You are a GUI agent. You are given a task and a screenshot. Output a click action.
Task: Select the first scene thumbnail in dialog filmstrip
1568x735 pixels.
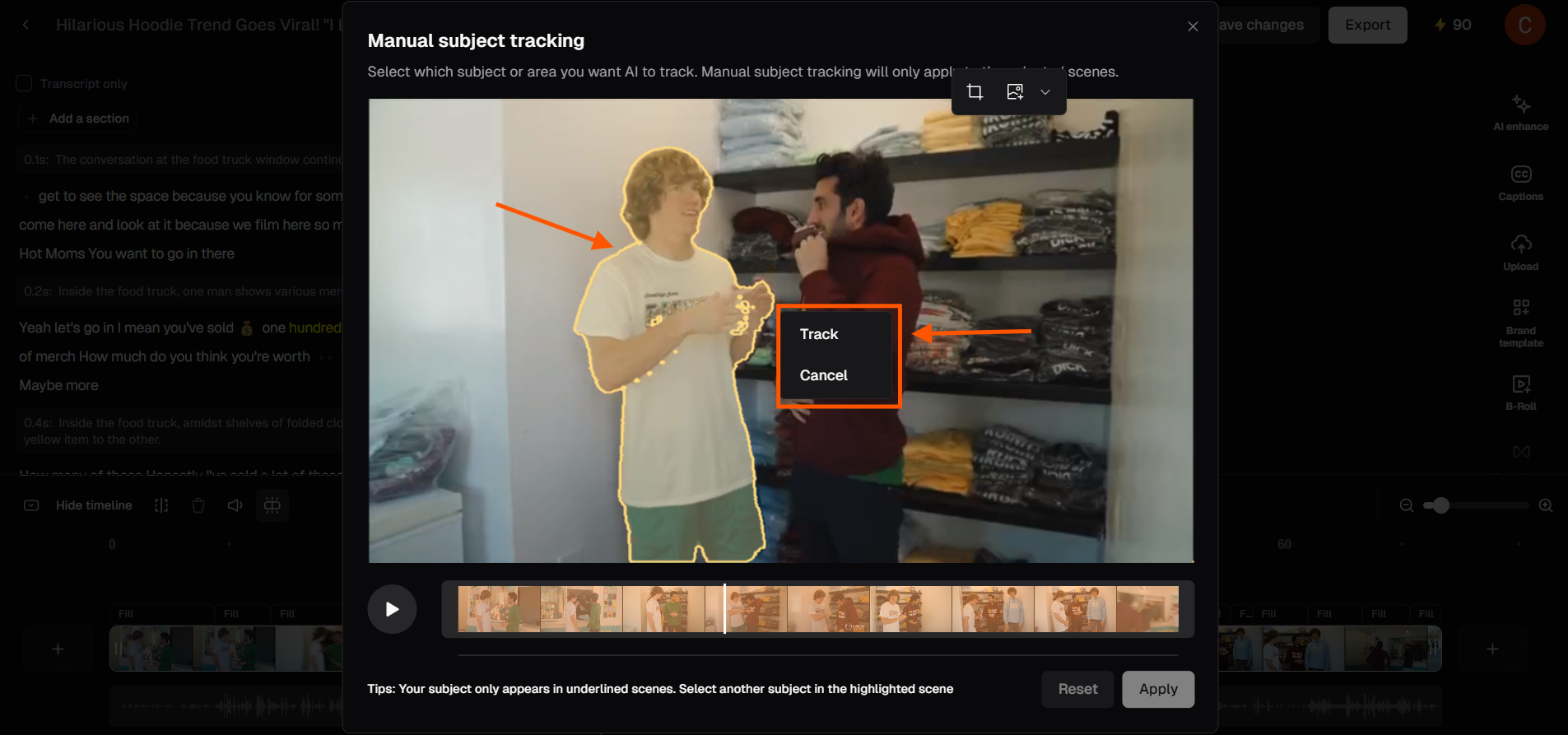tap(499, 609)
